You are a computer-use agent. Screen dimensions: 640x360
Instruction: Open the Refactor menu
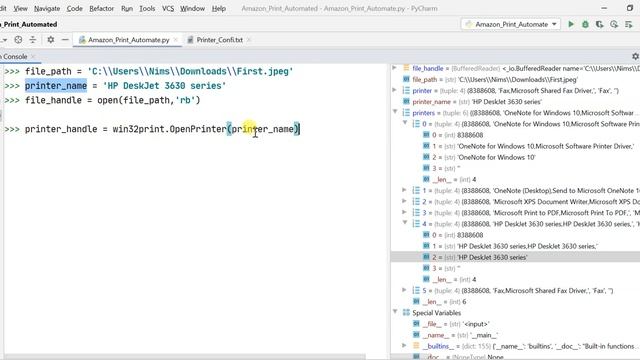pos(102,8)
